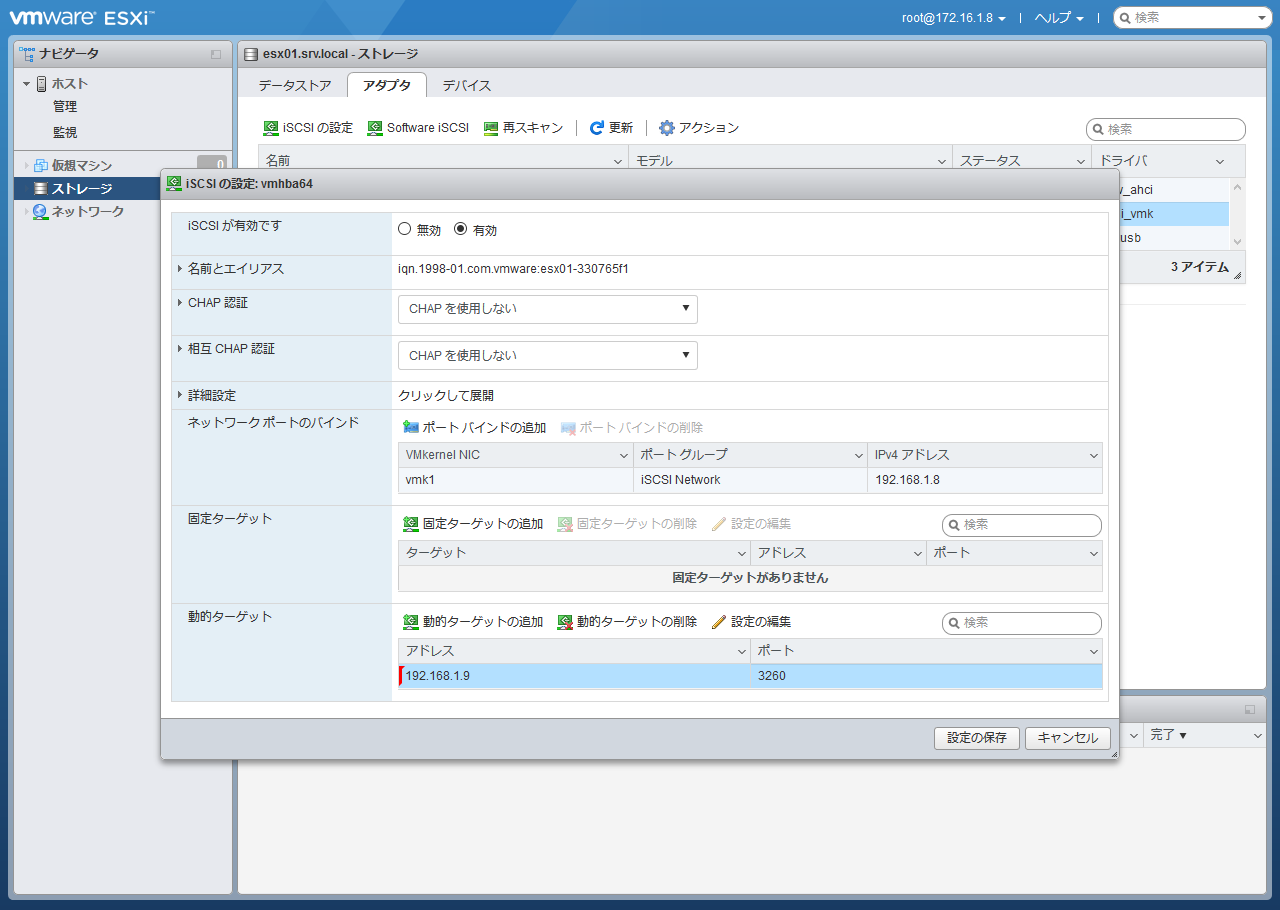Select the vmk1 port binding row

coord(750,480)
